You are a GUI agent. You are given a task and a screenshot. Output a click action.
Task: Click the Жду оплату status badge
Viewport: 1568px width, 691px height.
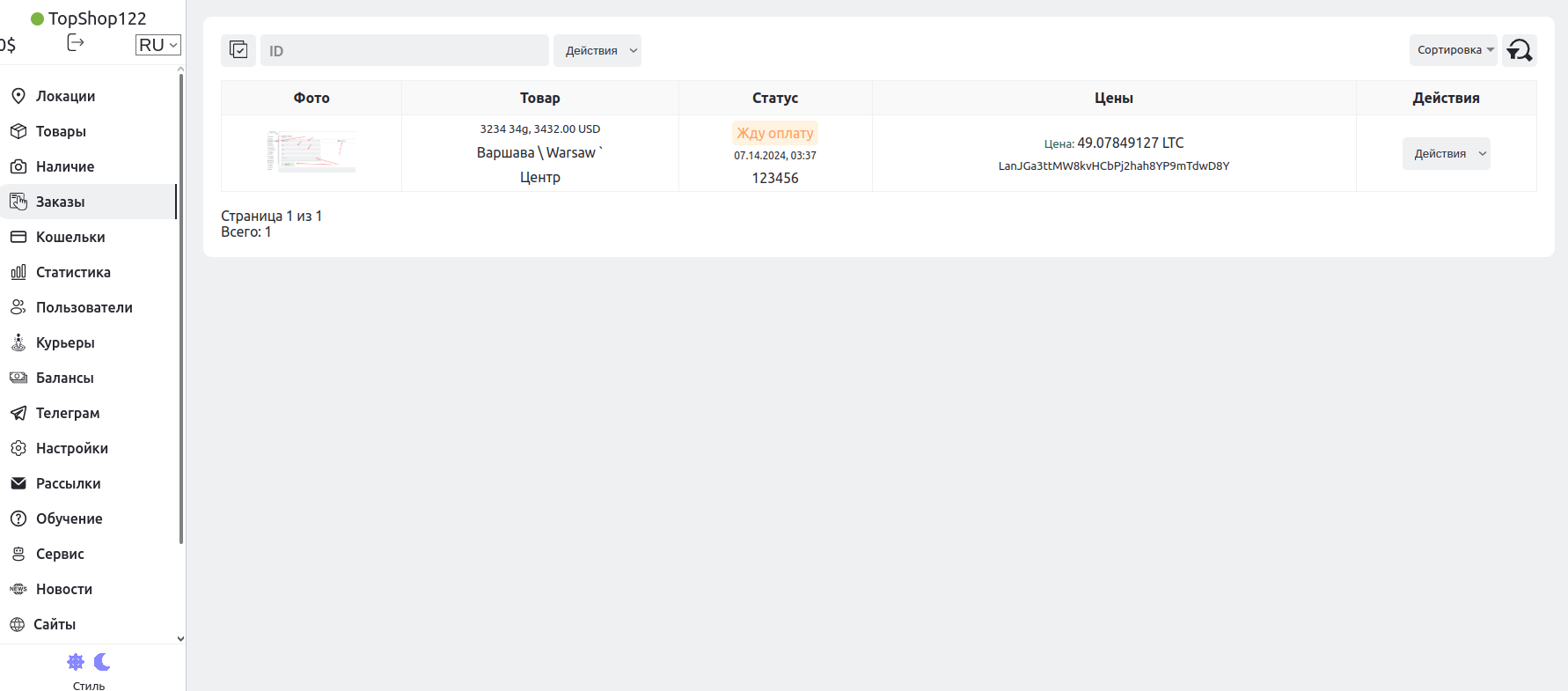click(775, 133)
